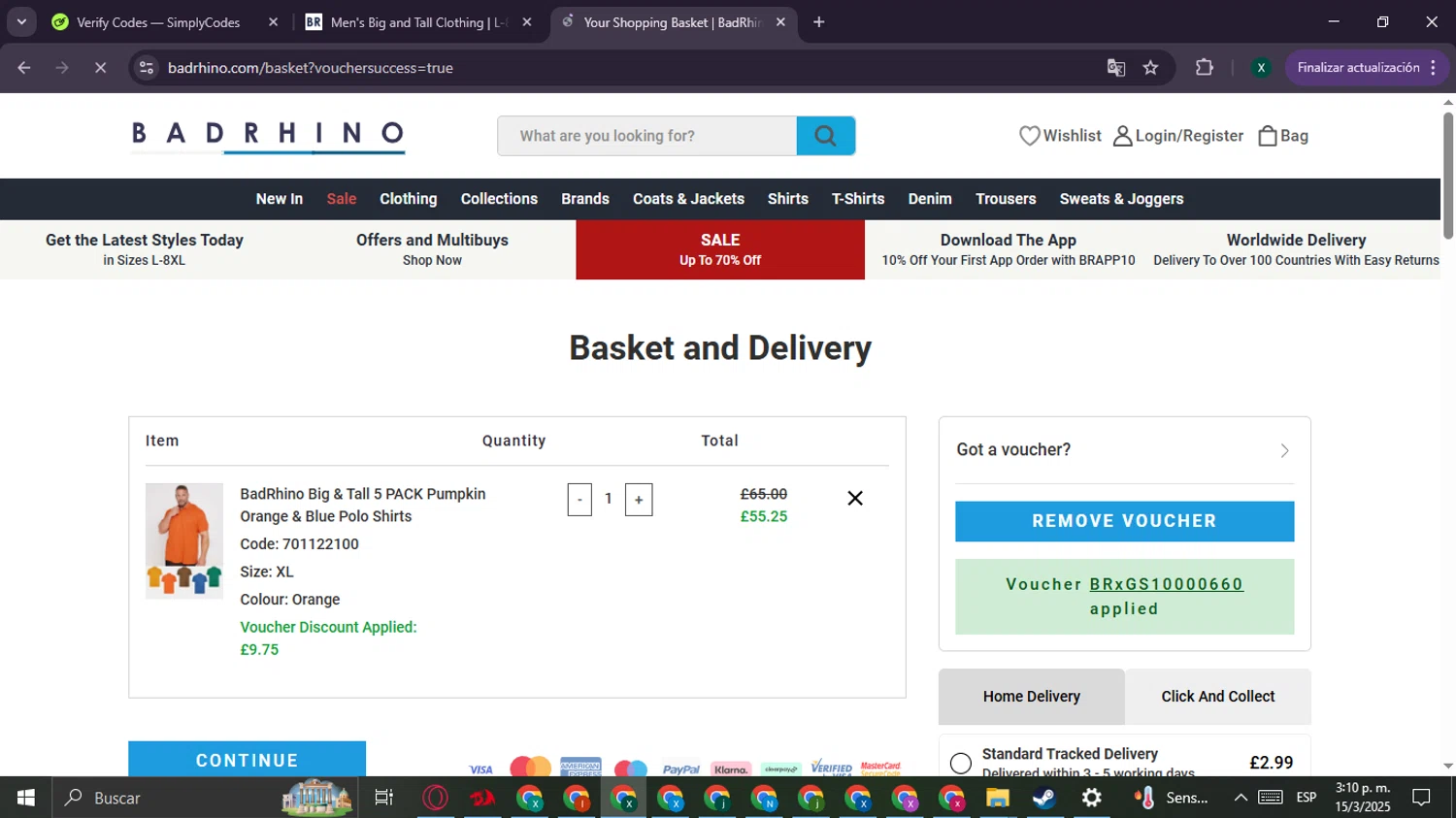Image resolution: width=1456 pixels, height=818 pixels.
Task: Open Brands menu
Action: (585, 199)
